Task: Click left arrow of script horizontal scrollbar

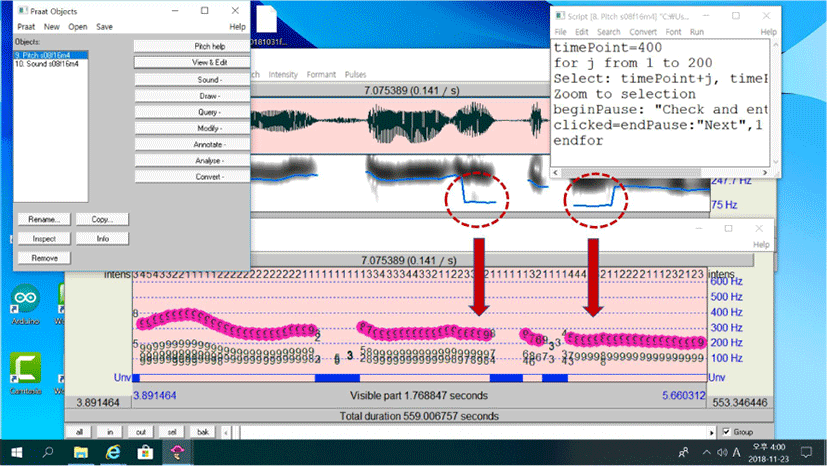Action: (556, 172)
